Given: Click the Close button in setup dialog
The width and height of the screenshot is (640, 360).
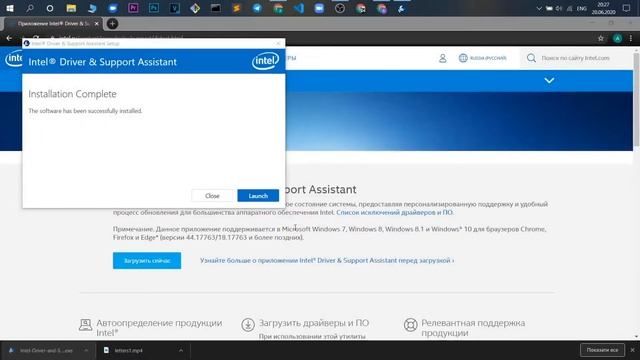Looking at the screenshot, I should click(x=212, y=196).
